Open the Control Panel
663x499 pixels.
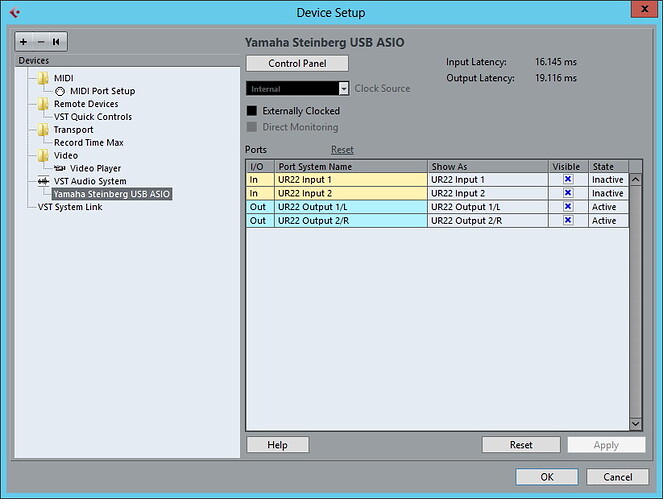click(x=297, y=63)
